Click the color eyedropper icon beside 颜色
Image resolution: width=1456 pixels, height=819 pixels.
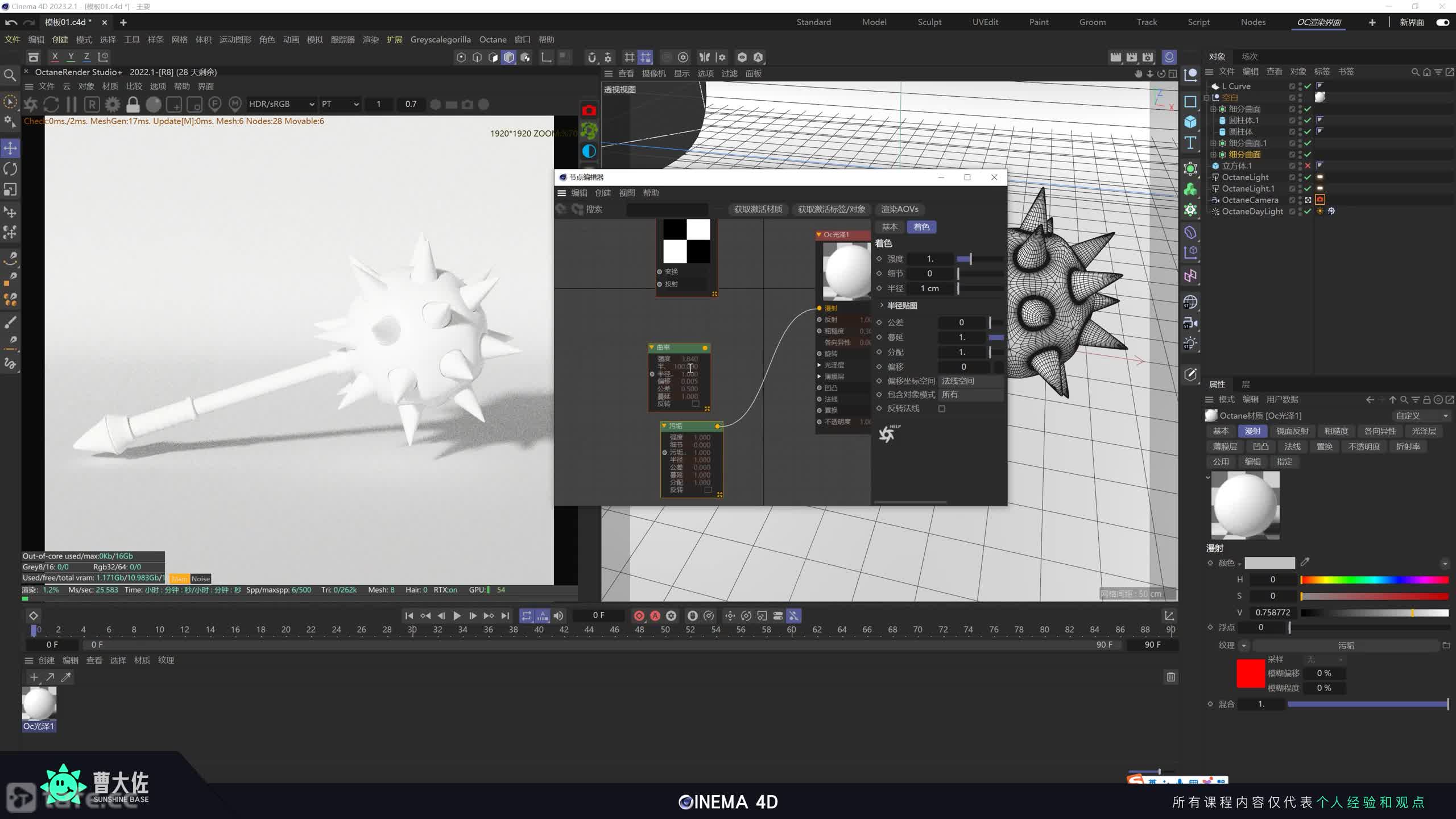coord(1305,562)
